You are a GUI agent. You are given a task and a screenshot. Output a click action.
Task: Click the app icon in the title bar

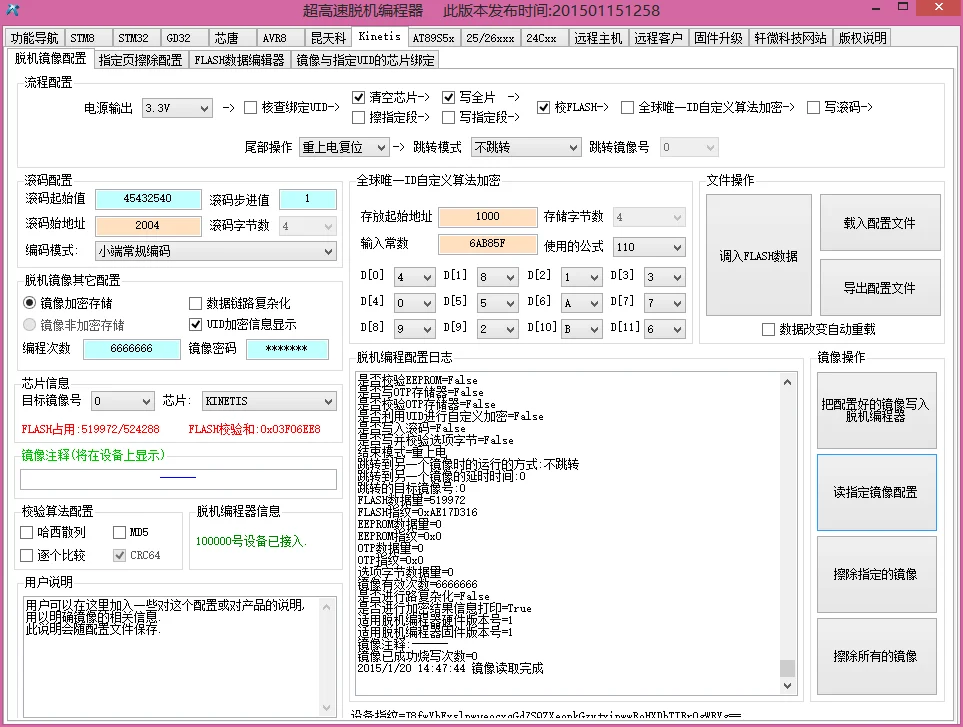coord(13,10)
